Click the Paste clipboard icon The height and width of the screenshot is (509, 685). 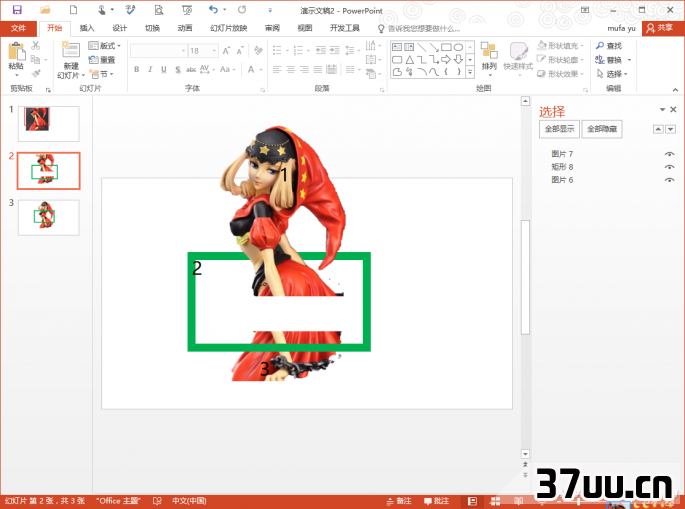[16, 52]
